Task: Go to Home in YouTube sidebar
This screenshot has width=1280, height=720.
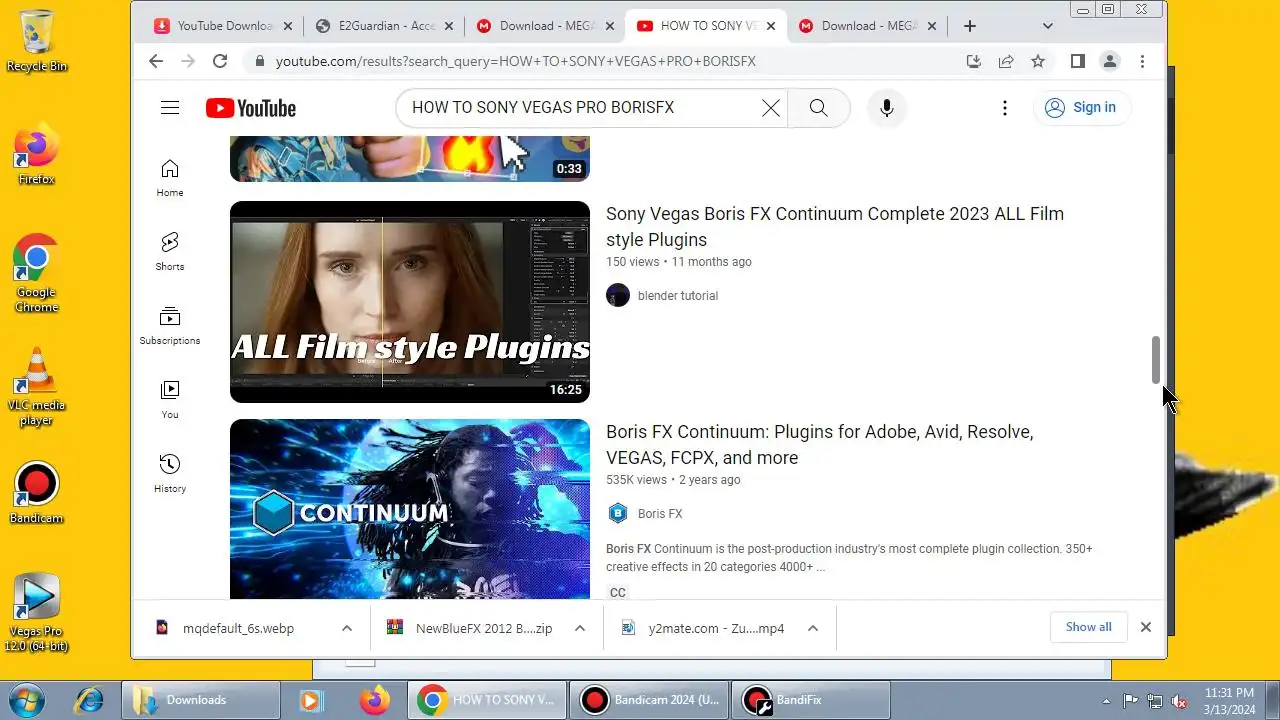Action: click(170, 178)
